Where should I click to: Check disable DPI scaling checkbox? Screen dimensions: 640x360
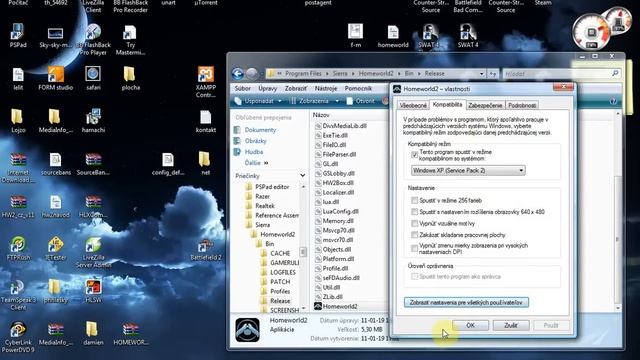[415, 248]
